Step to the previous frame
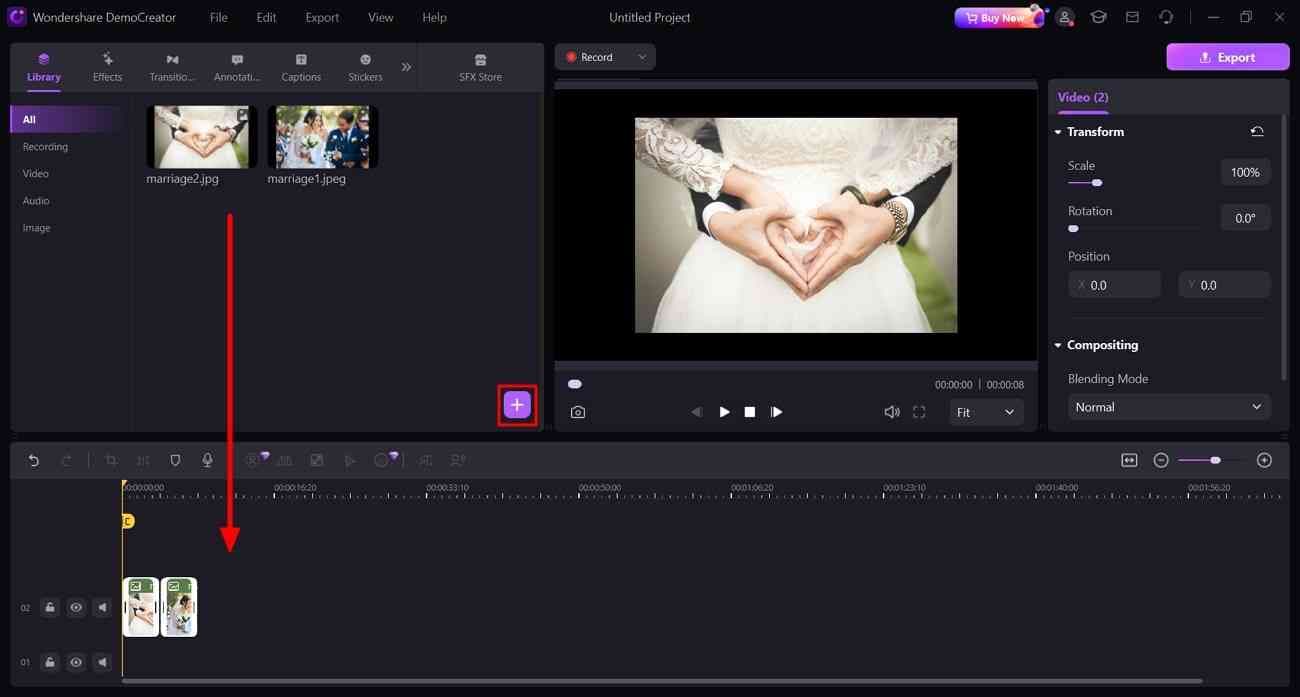The width and height of the screenshot is (1300, 697). pos(697,412)
